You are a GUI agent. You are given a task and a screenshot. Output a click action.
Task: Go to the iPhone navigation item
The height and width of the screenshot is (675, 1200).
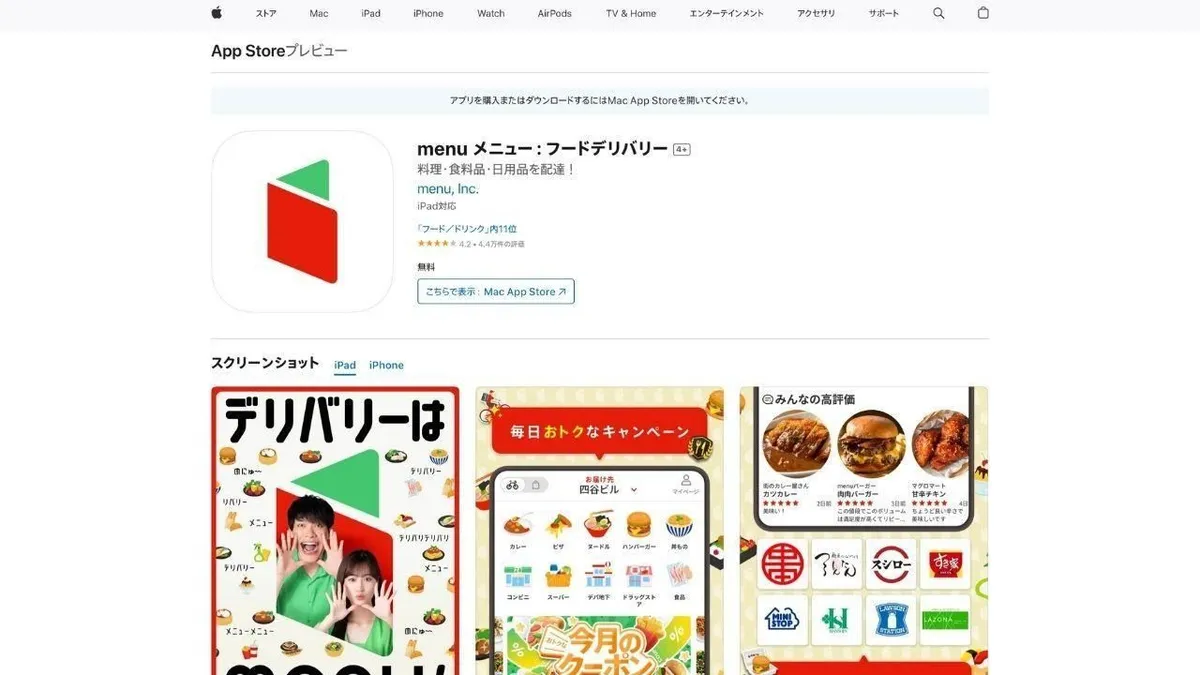point(428,13)
